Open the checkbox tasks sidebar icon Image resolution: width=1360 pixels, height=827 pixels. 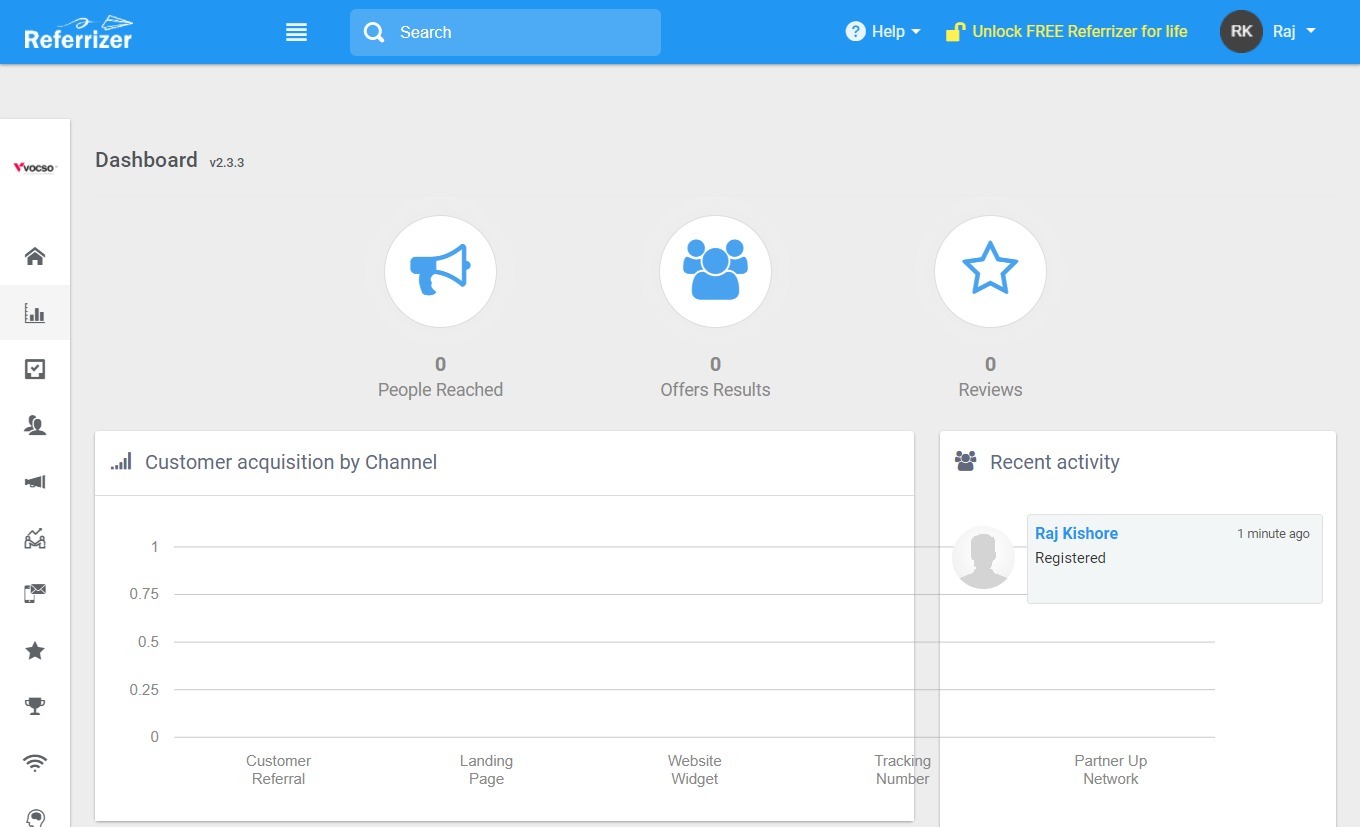(x=35, y=370)
